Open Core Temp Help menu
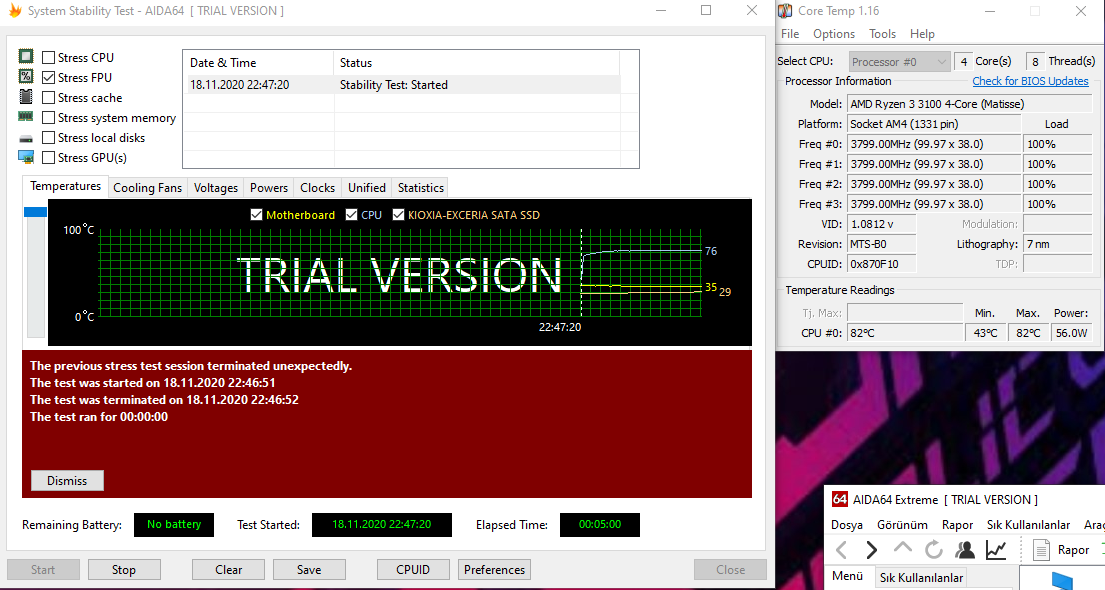 922,34
